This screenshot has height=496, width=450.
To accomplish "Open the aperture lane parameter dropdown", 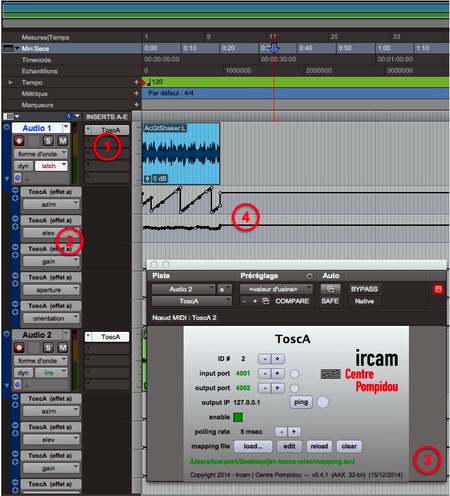I will tap(51, 290).
